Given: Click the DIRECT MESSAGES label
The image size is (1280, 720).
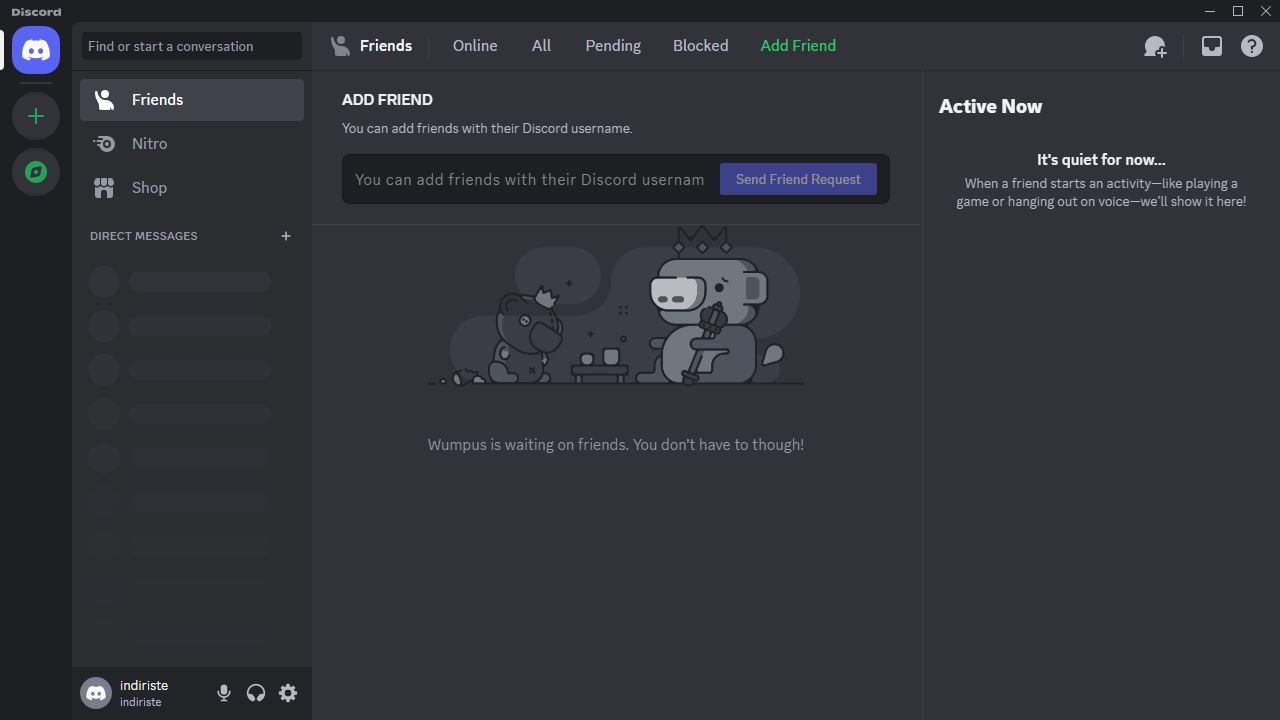Looking at the screenshot, I should (144, 236).
